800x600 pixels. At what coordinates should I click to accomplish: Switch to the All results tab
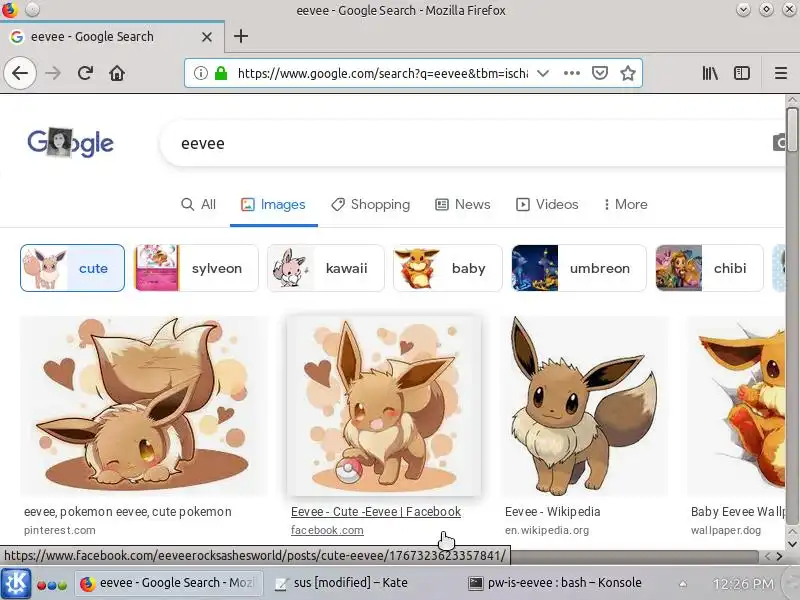(198, 205)
